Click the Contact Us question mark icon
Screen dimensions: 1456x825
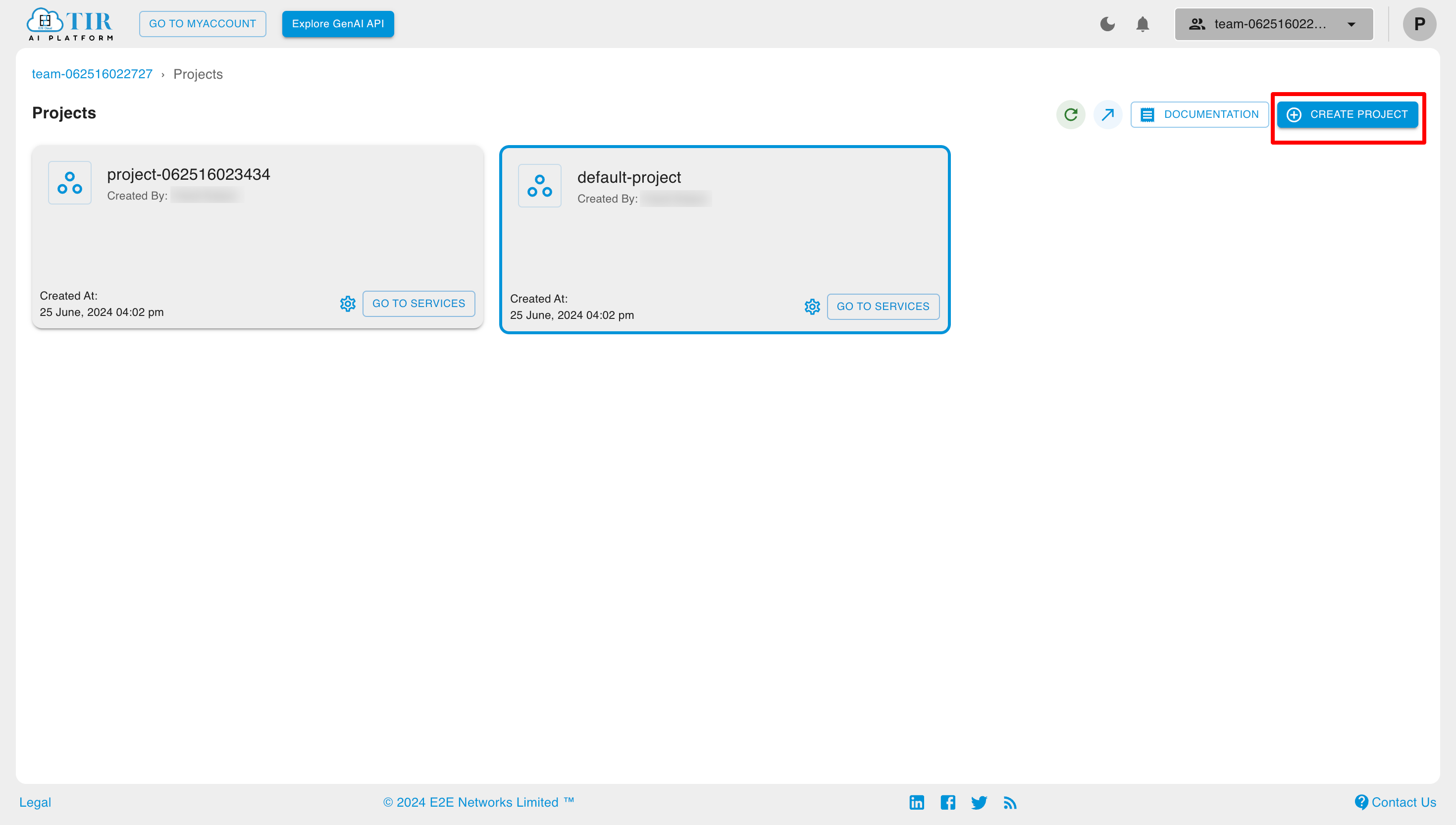(x=1361, y=802)
